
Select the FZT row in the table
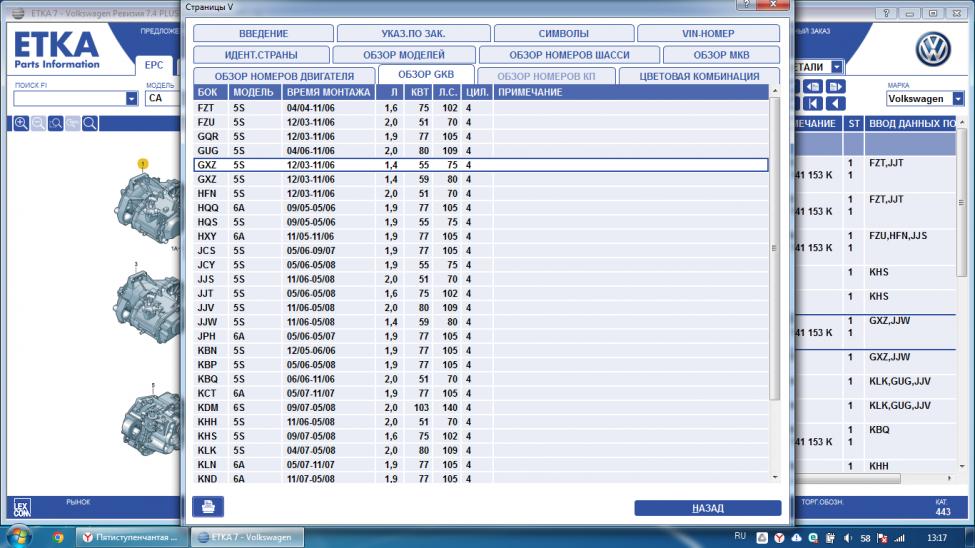(481, 108)
